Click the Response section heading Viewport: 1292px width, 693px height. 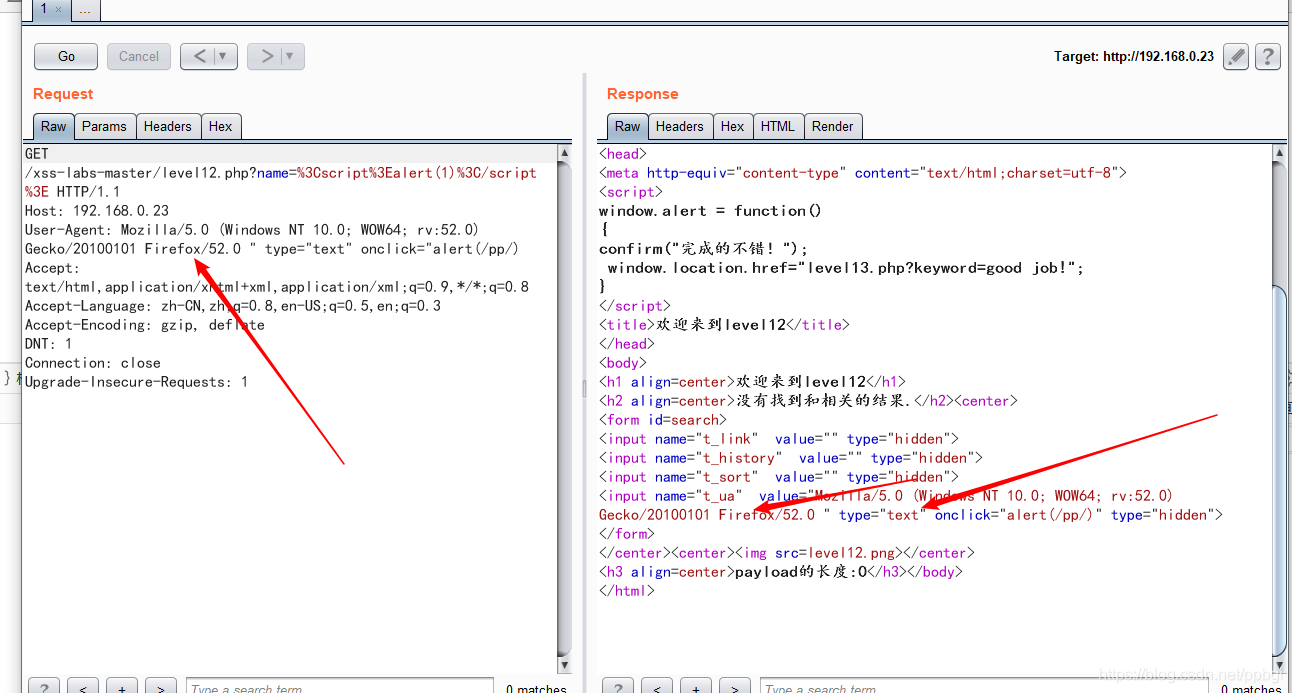coord(643,94)
